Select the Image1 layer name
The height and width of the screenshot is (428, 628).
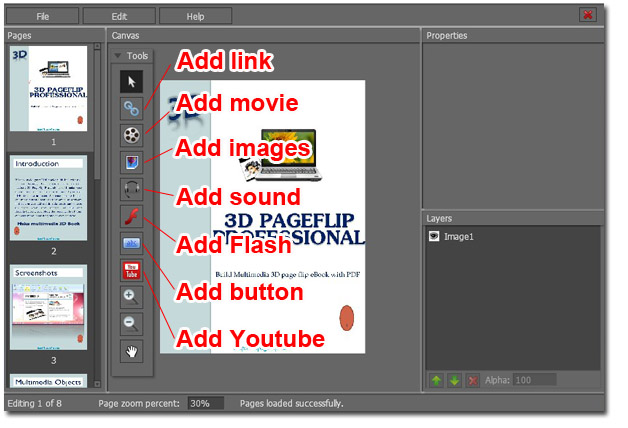(x=459, y=237)
